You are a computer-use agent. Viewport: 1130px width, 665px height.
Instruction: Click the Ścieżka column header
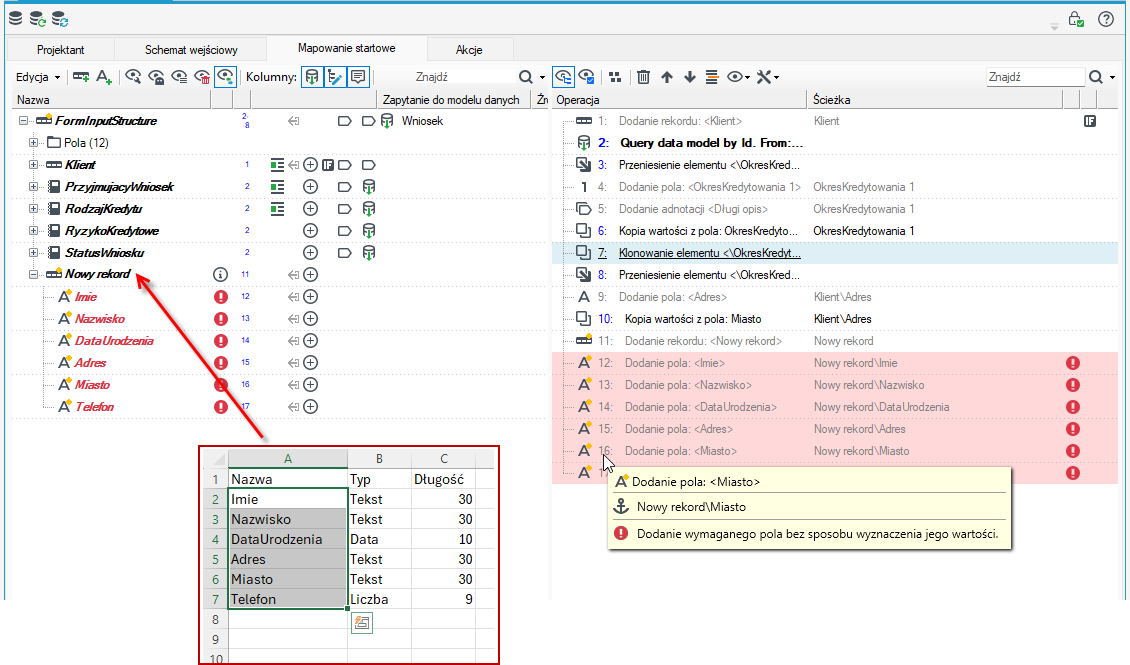935,99
